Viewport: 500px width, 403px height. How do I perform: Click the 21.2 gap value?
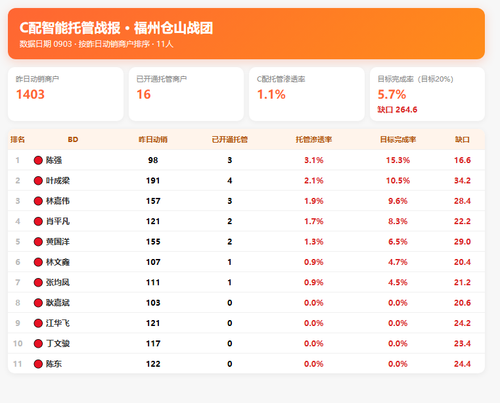pyautogui.click(x=462, y=282)
